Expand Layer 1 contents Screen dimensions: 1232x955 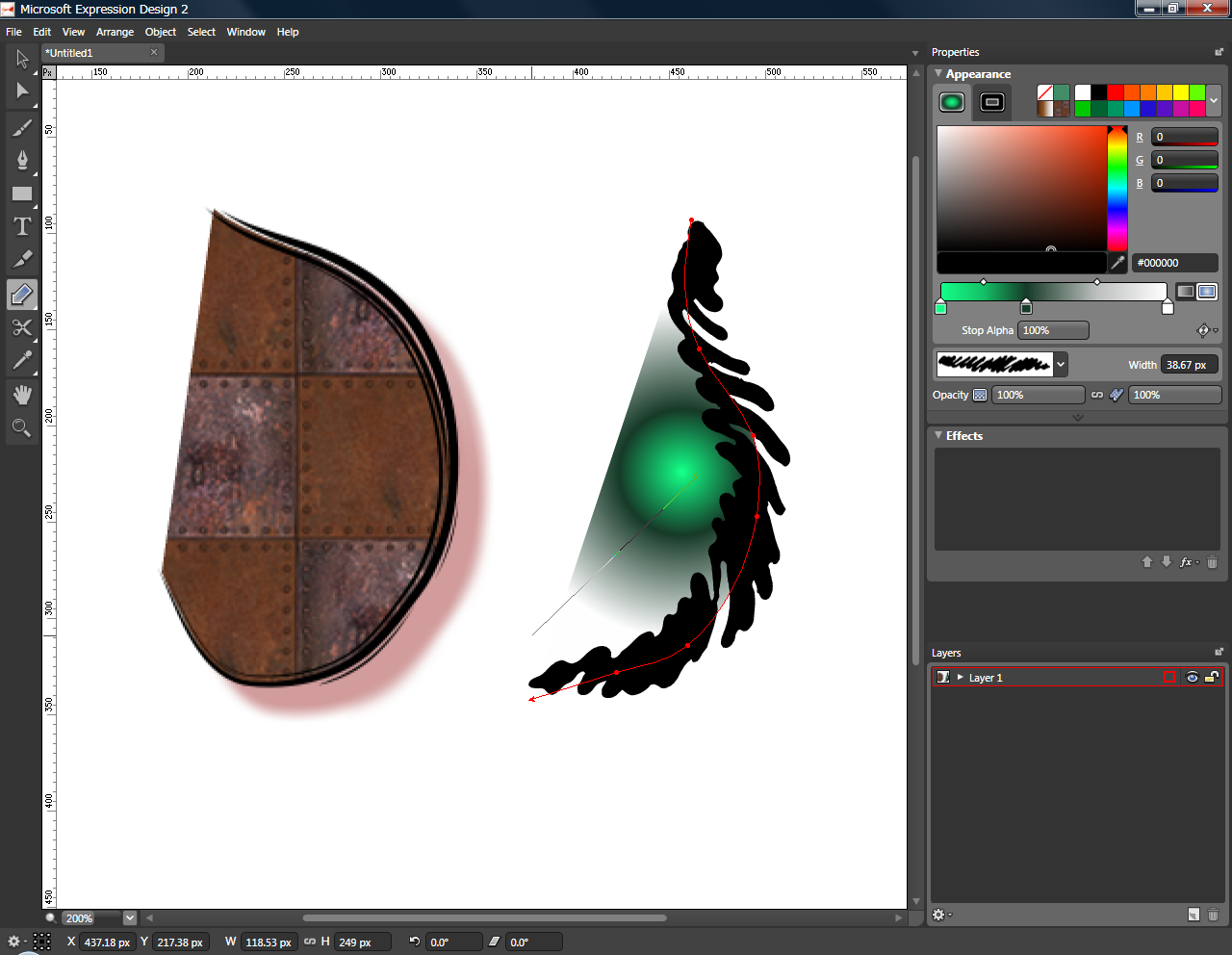click(x=960, y=678)
